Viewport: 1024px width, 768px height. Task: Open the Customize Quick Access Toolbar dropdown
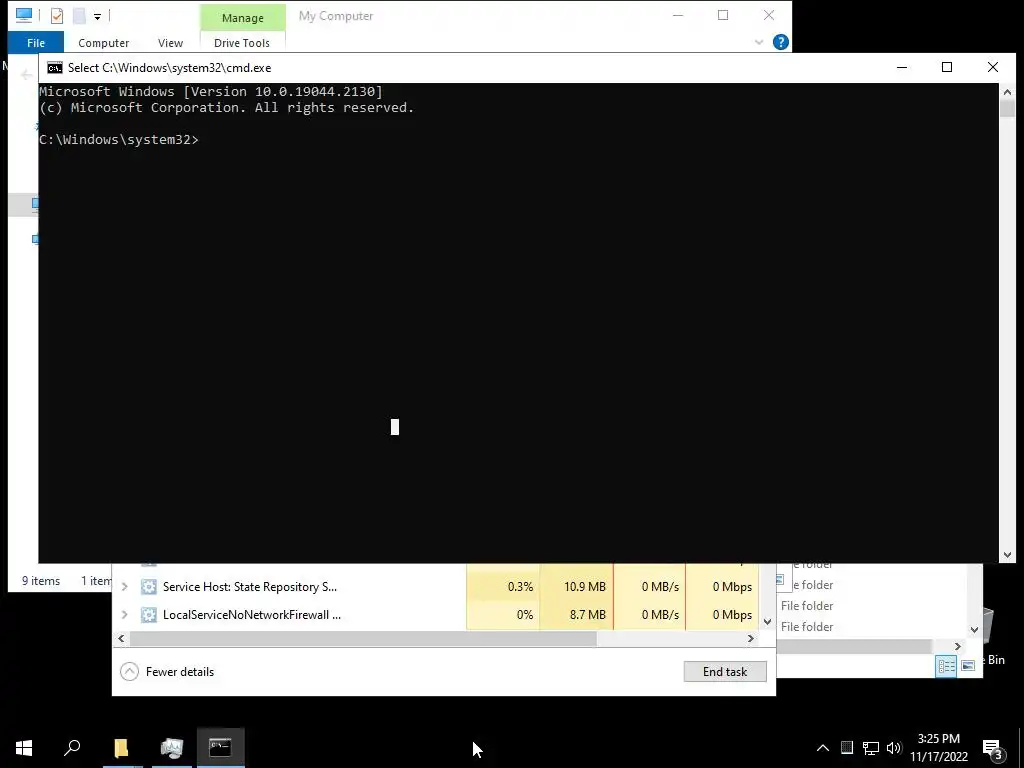(x=97, y=17)
